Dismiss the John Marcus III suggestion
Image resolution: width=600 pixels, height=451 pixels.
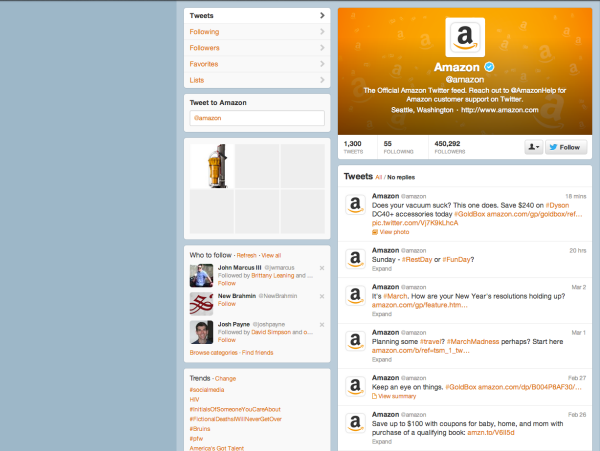(x=321, y=269)
